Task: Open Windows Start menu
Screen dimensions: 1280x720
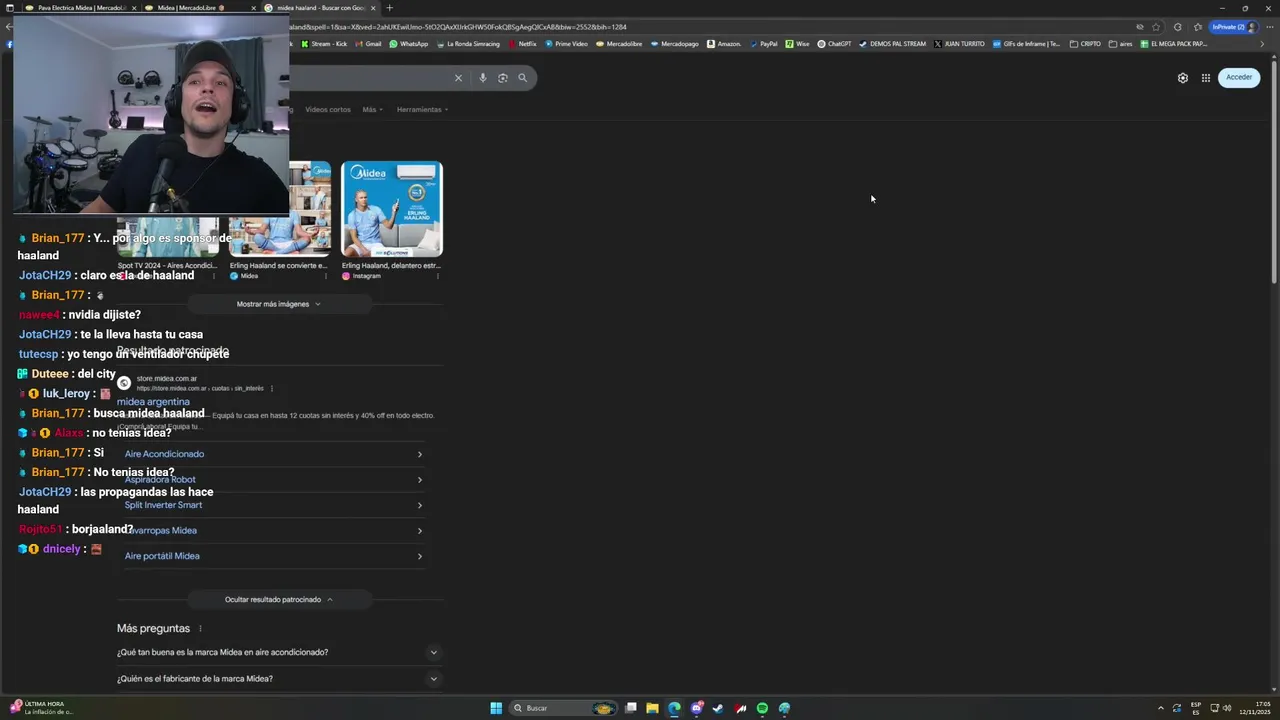Action: pyautogui.click(x=496, y=708)
